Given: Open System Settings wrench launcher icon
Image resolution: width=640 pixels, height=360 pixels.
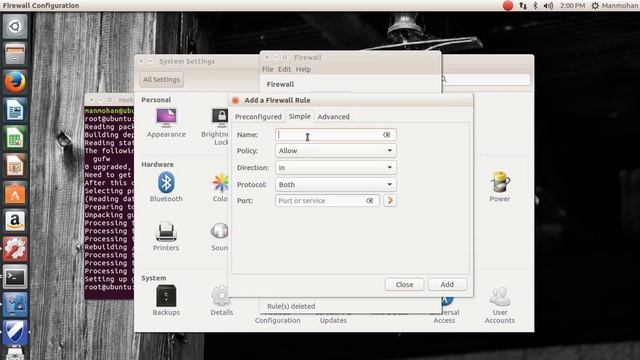Looking at the screenshot, I should [x=15, y=249].
